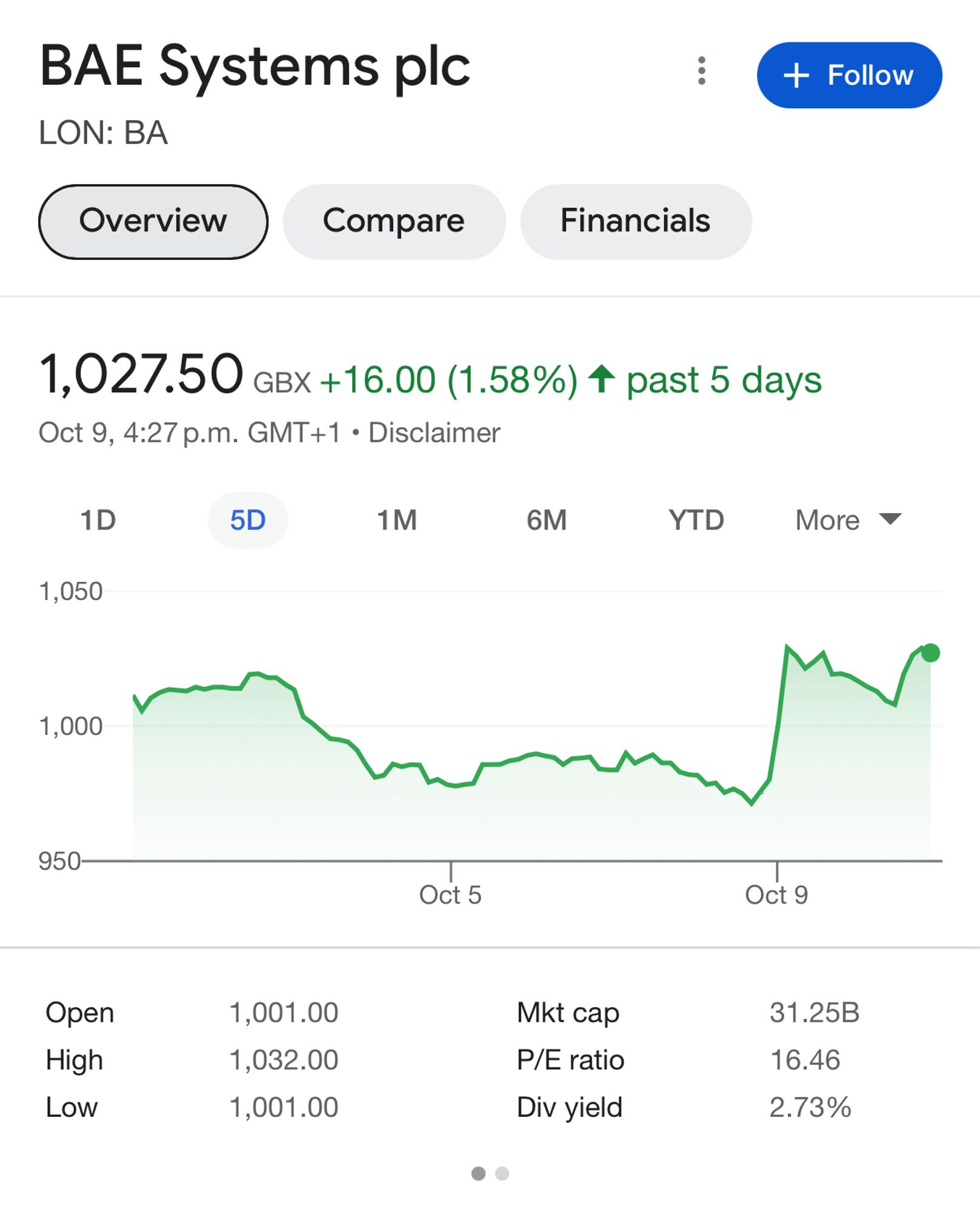Click the green current price dot on chart
Image resolution: width=980 pixels, height=1212 pixels.
(930, 653)
